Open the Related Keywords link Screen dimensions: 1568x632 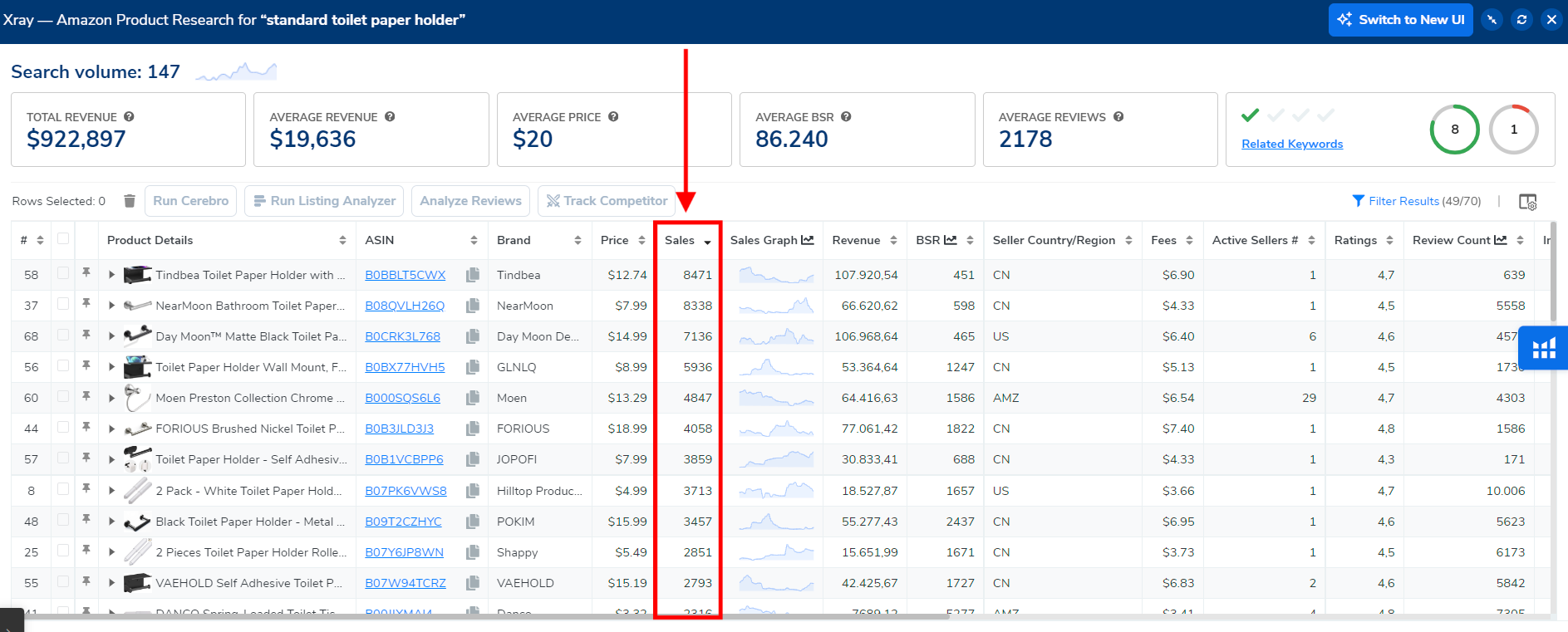pyautogui.click(x=1292, y=144)
